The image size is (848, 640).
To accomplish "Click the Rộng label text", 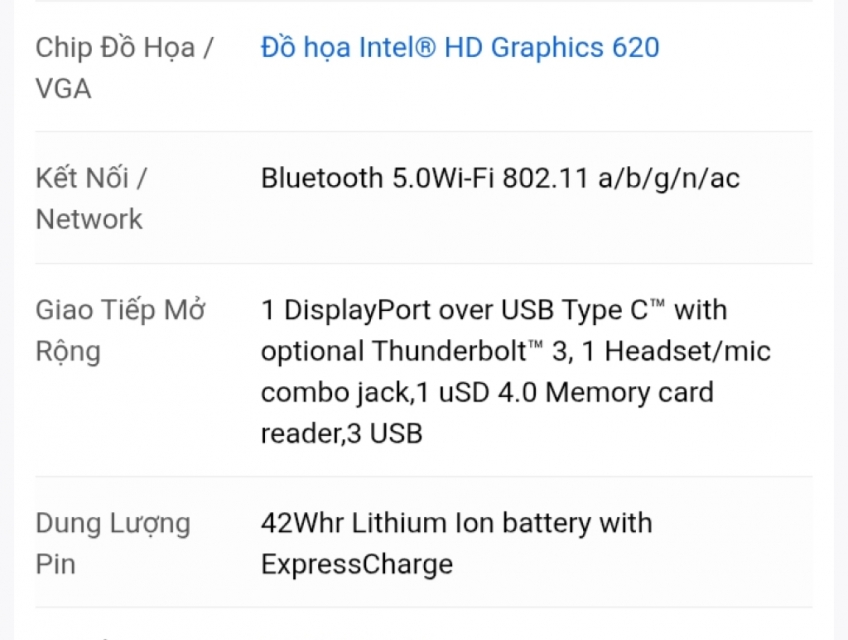I will click(x=68, y=351).
